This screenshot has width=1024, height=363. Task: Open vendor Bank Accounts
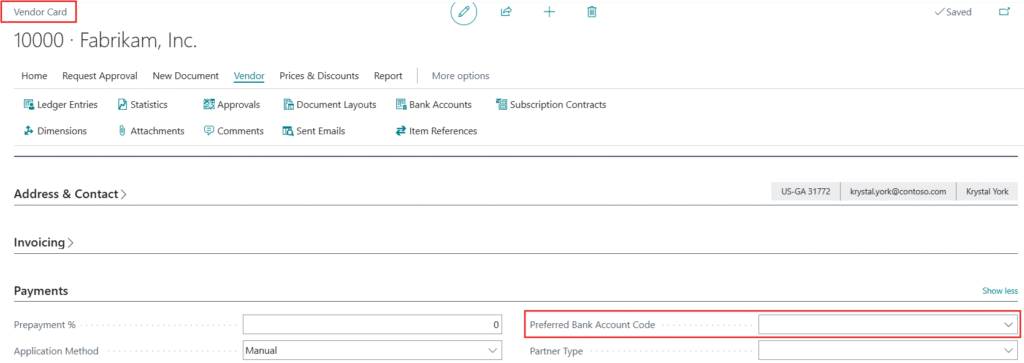[434, 104]
